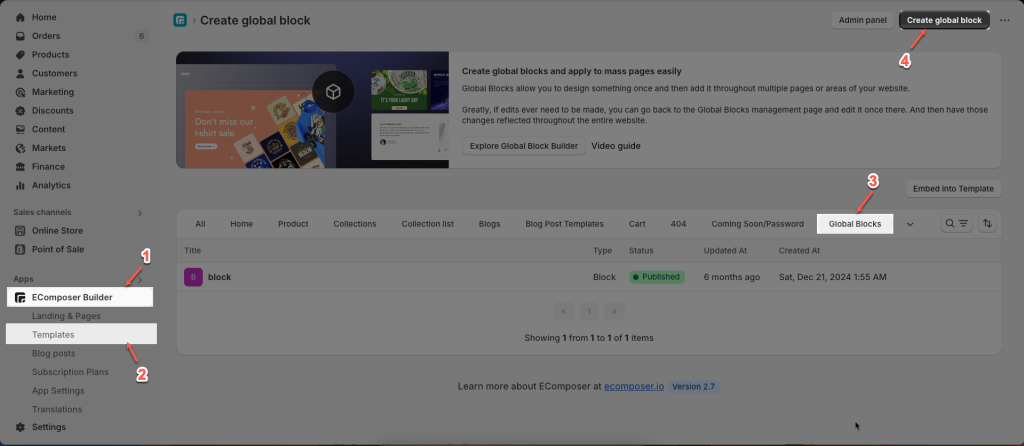Image resolution: width=1024 pixels, height=446 pixels.
Task: Click the cube icon on the banner image
Action: [x=333, y=92]
